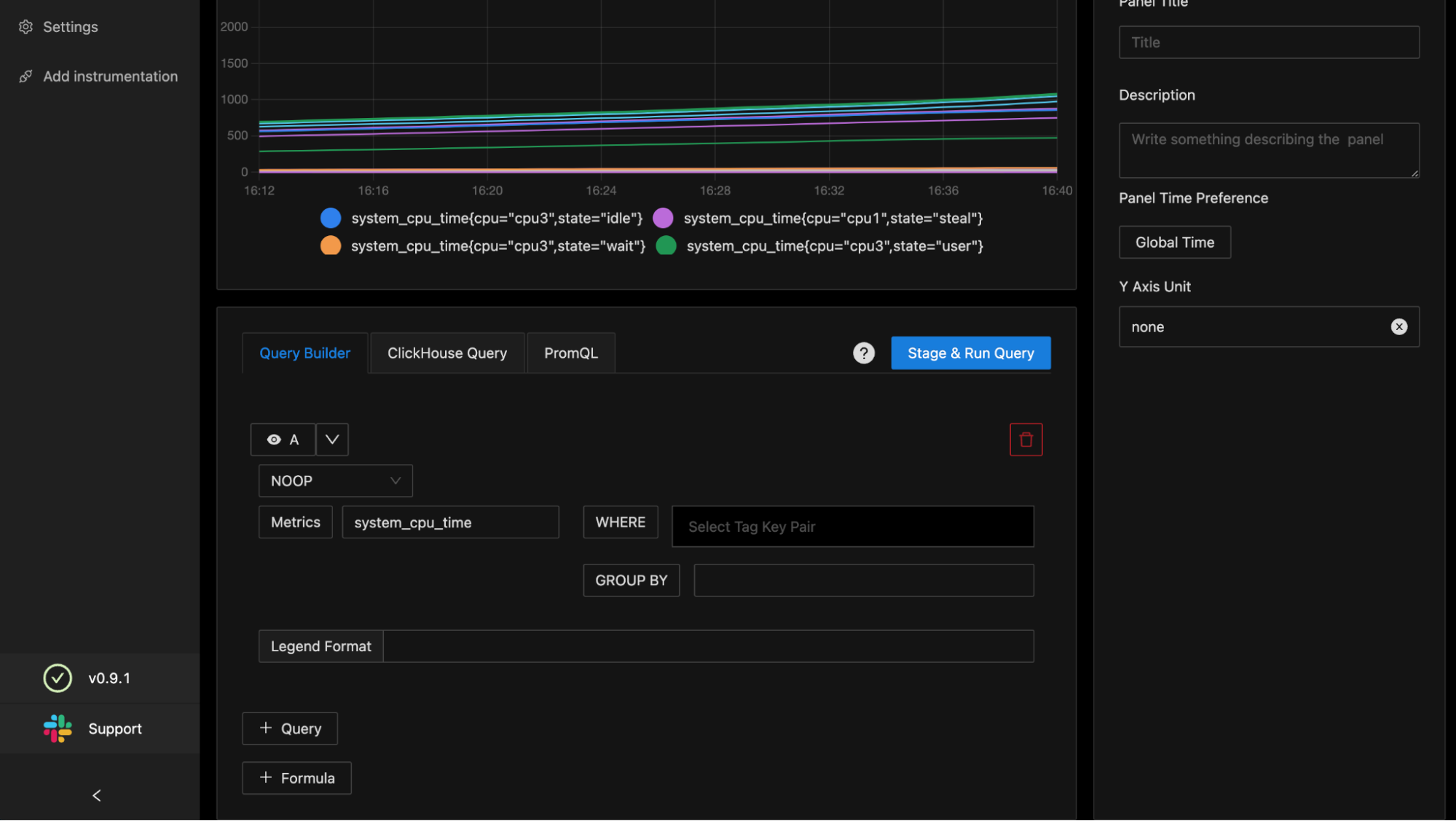The width and height of the screenshot is (1456, 821).
Task: Click the Y Axis Unit heading
Action: coord(1154,287)
